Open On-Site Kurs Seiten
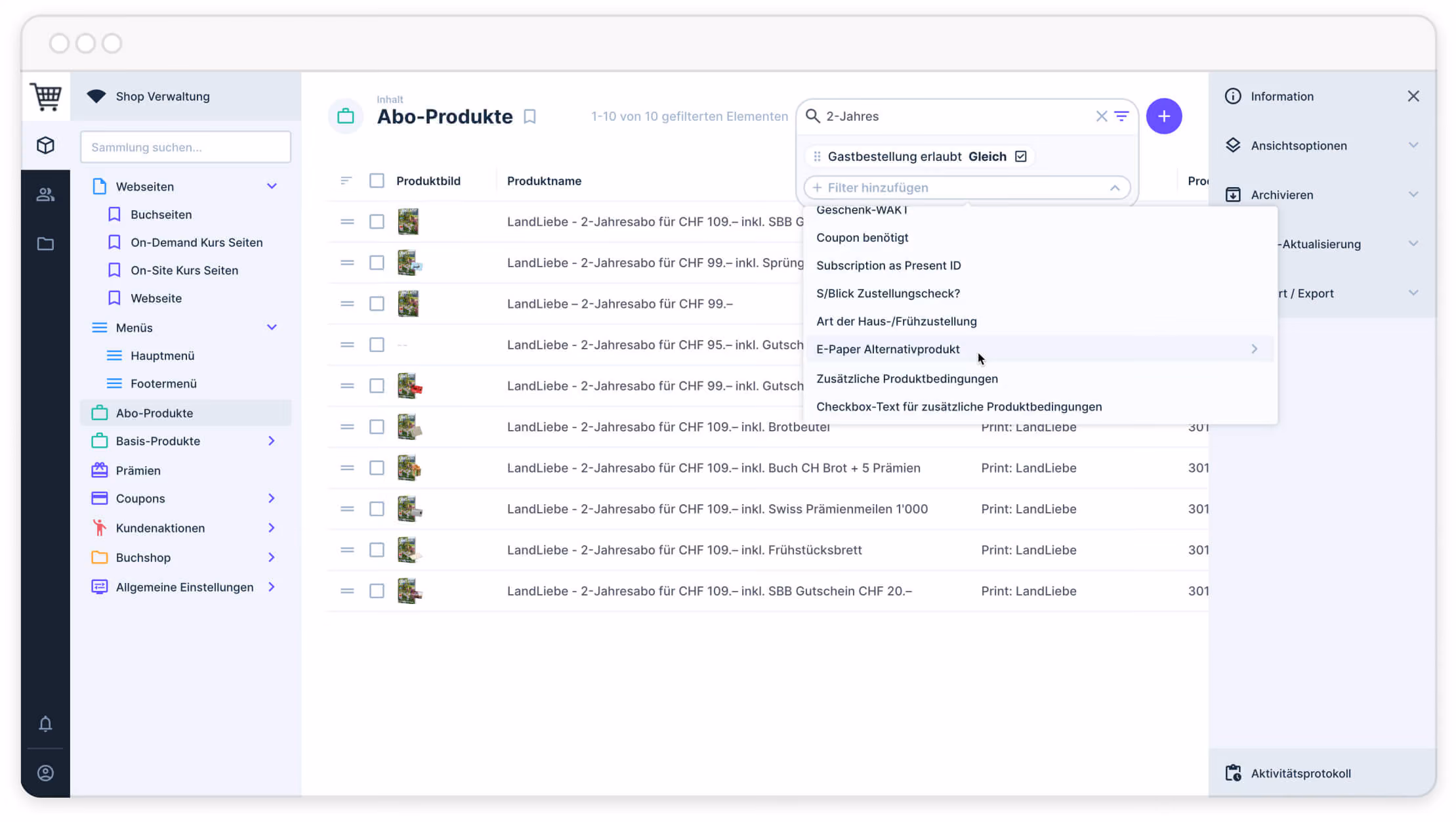Image resolution: width=1456 pixels, height=822 pixels. [x=184, y=270]
